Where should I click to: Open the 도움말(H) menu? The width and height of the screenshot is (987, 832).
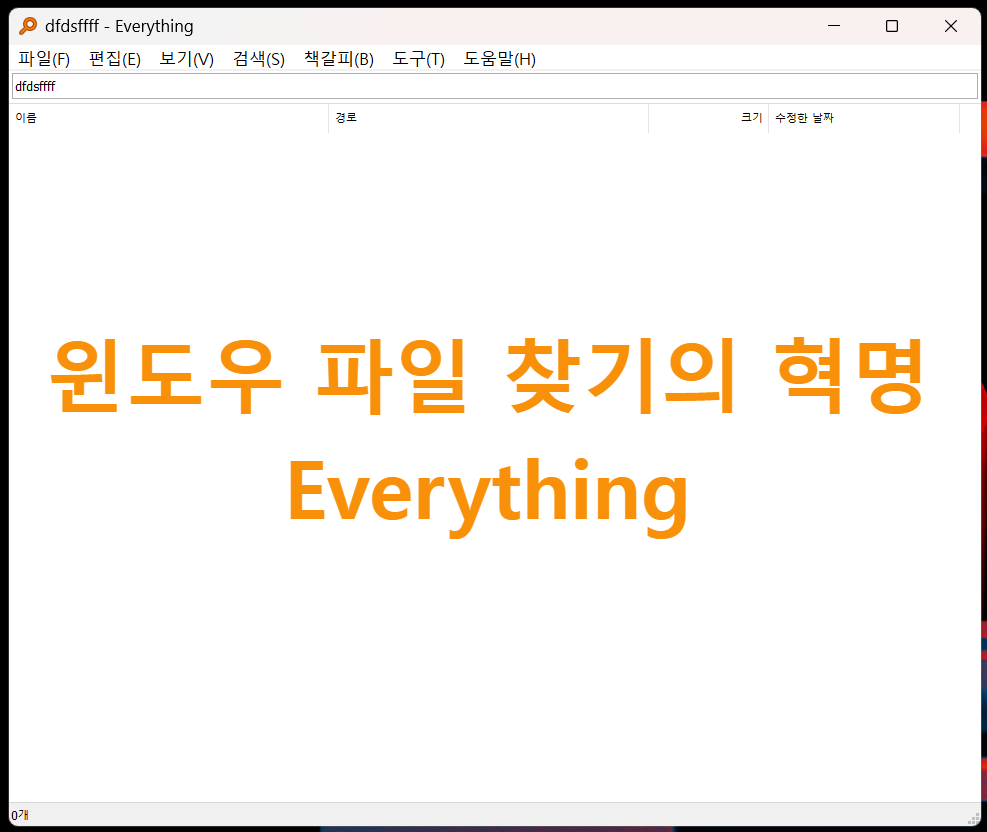(x=500, y=59)
